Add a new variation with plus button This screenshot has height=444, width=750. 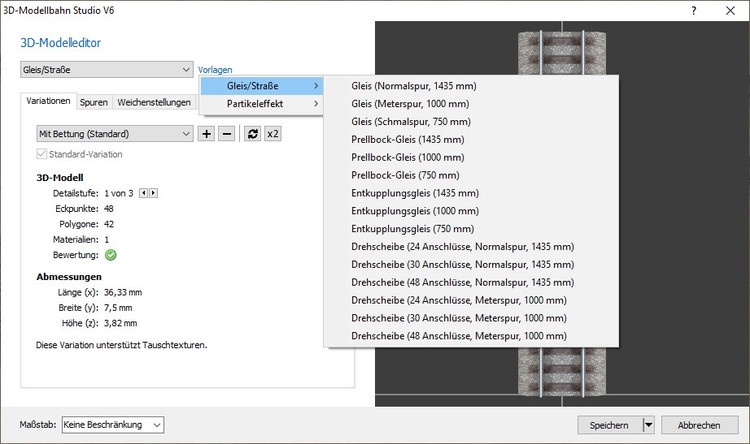206,134
